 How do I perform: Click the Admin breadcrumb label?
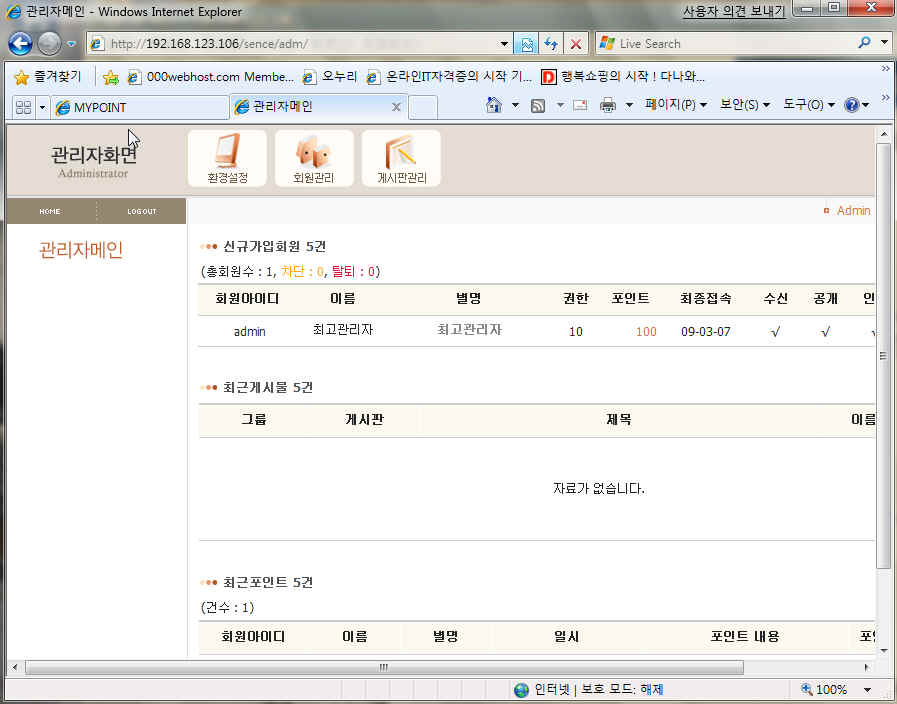(854, 210)
